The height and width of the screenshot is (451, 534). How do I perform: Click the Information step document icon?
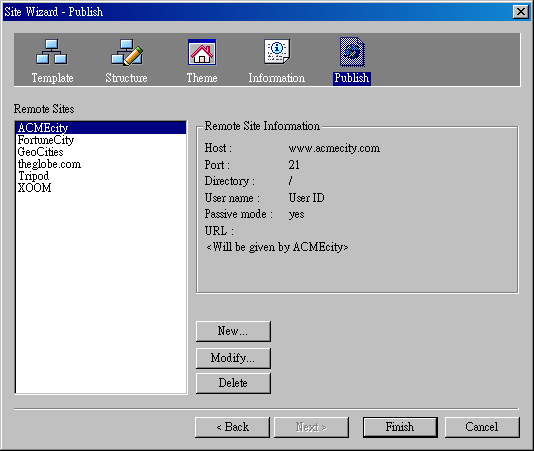(277, 51)
